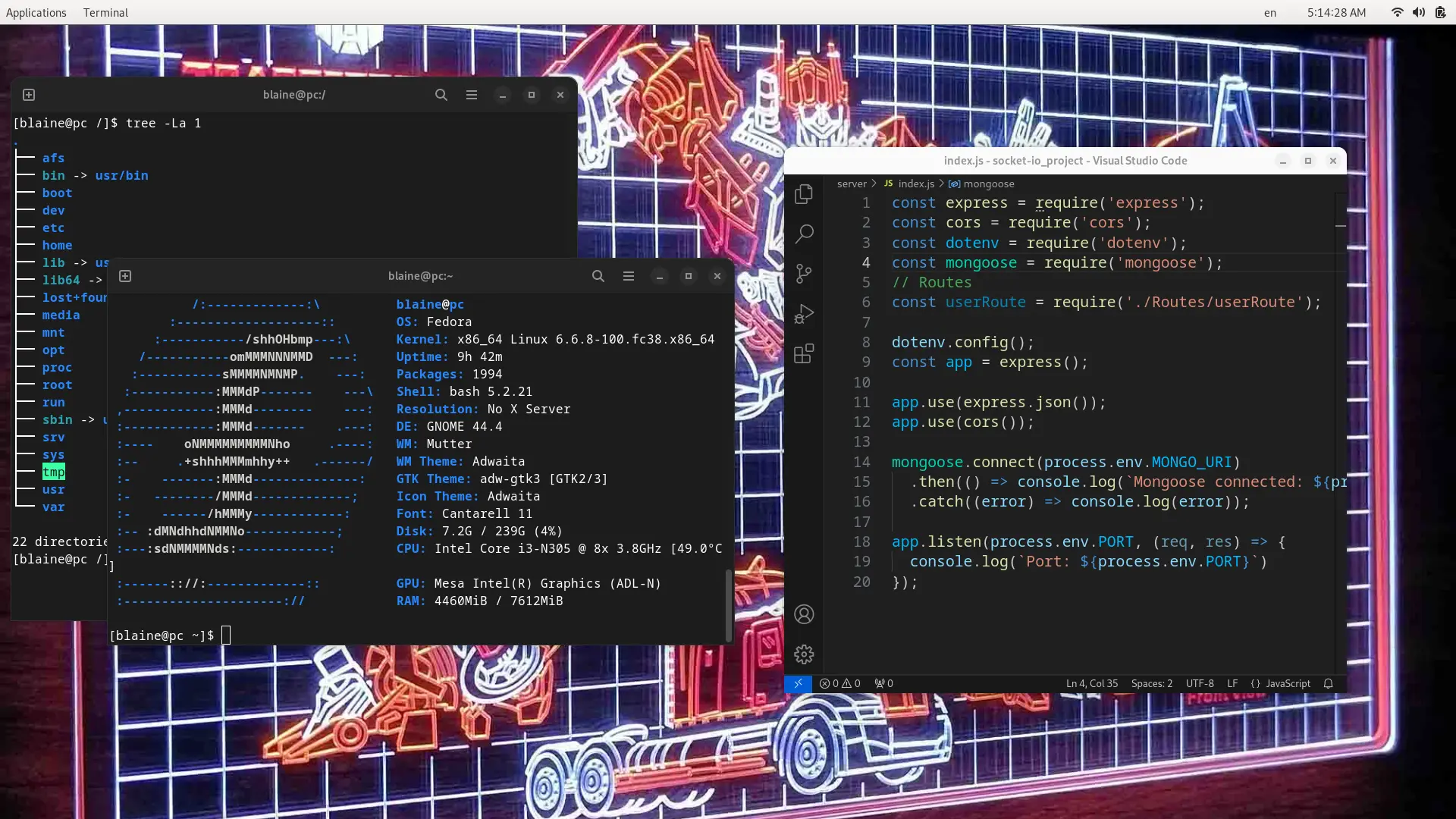Screen dimensions: 1456x819
Task: Open the Explorer view in VS Code
Action: click(x=804, y=194)
